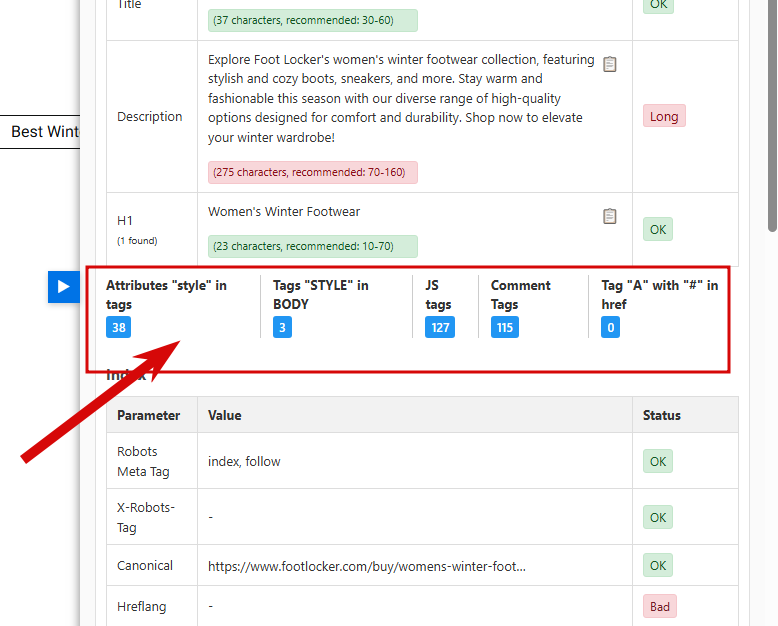
Task: Click the OK status for H1 row
Action: 657,230
